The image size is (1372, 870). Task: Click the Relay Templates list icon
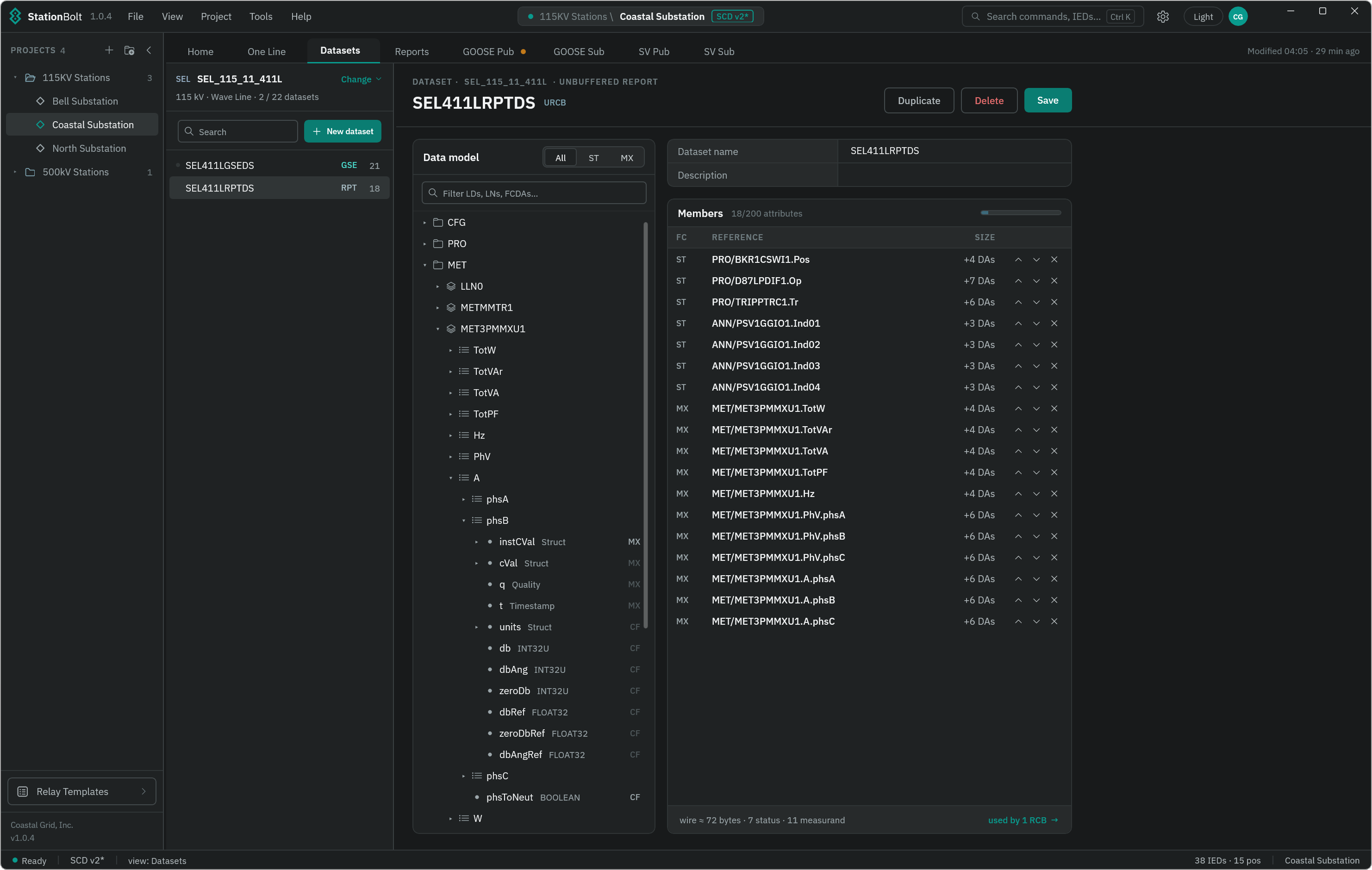[x=23, y=791]
